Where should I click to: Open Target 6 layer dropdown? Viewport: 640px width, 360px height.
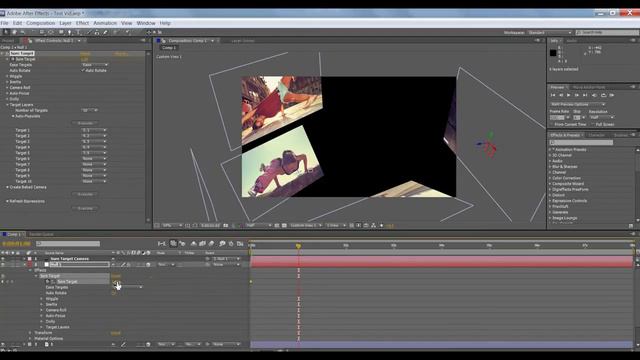click(x=94, y=159)
